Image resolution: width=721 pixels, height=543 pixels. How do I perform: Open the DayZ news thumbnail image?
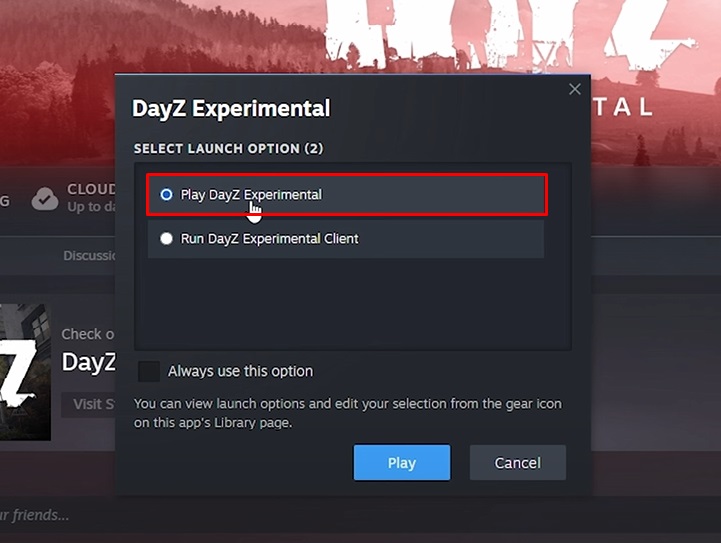point(25,372)
